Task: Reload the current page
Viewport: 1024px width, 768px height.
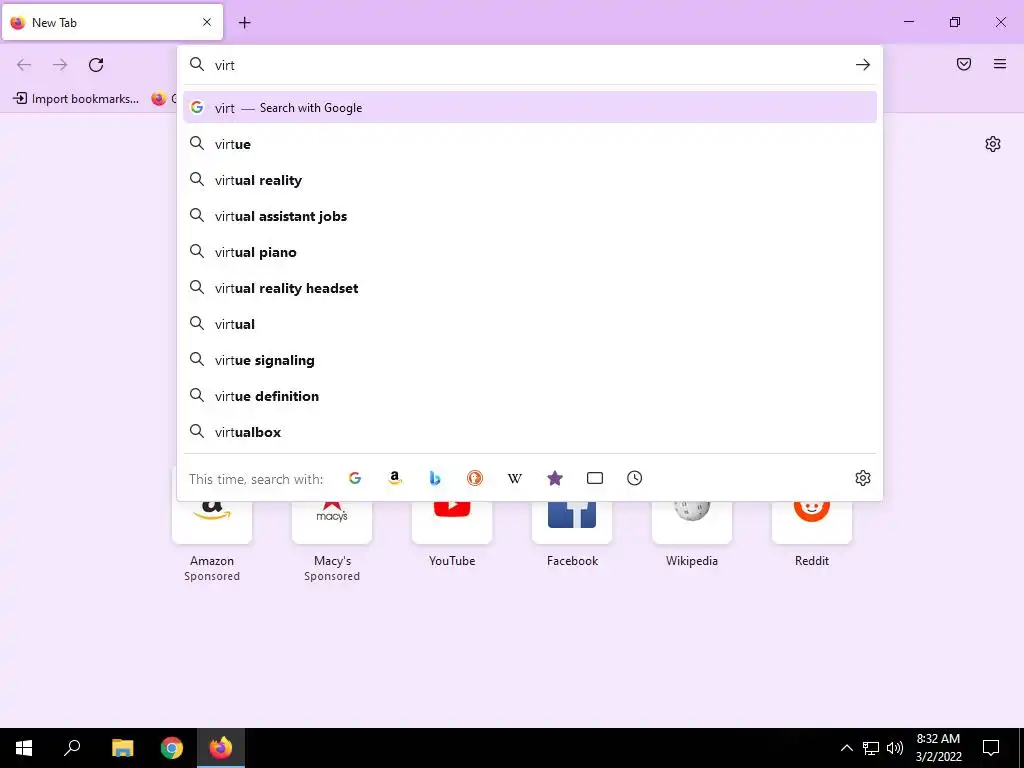Action: click(x=96, y=65)
